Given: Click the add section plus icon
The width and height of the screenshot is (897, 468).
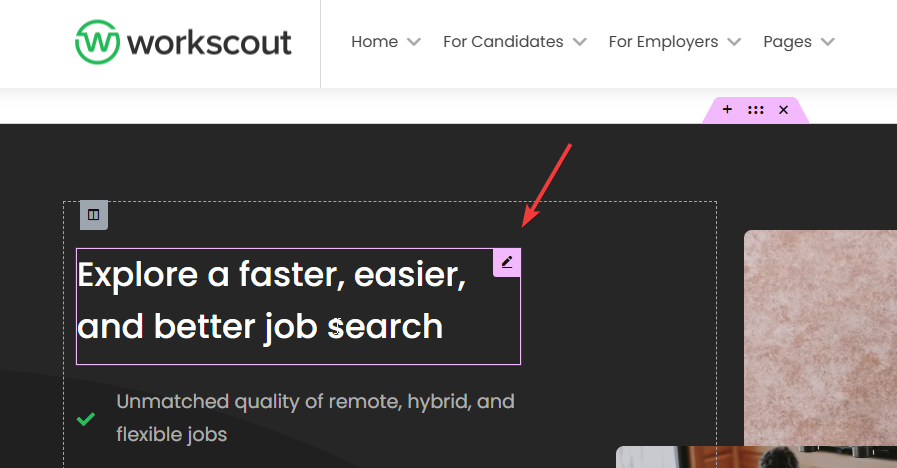Looking at the screenshot, I should click(x=727, y=110).
